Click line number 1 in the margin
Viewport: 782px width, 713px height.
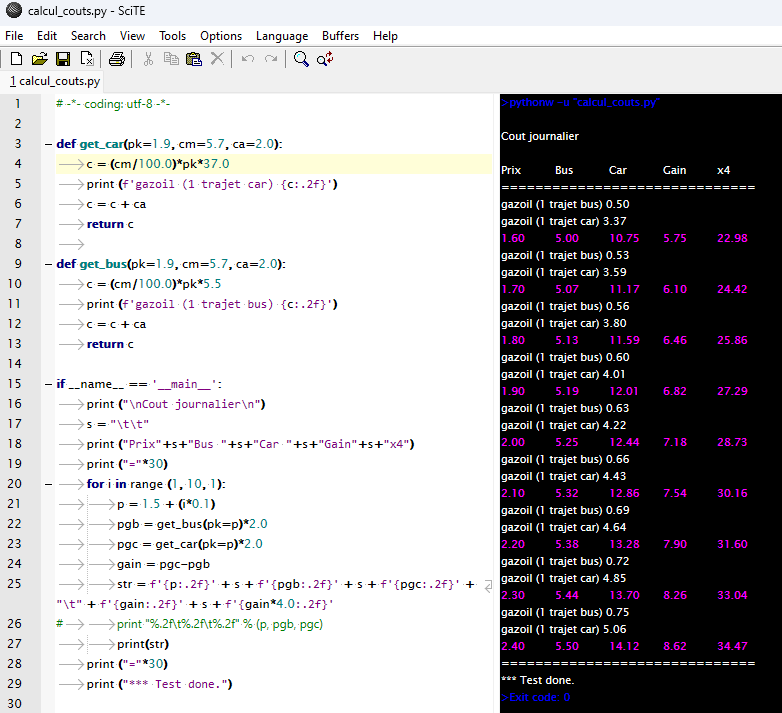[x=18, y=104]
